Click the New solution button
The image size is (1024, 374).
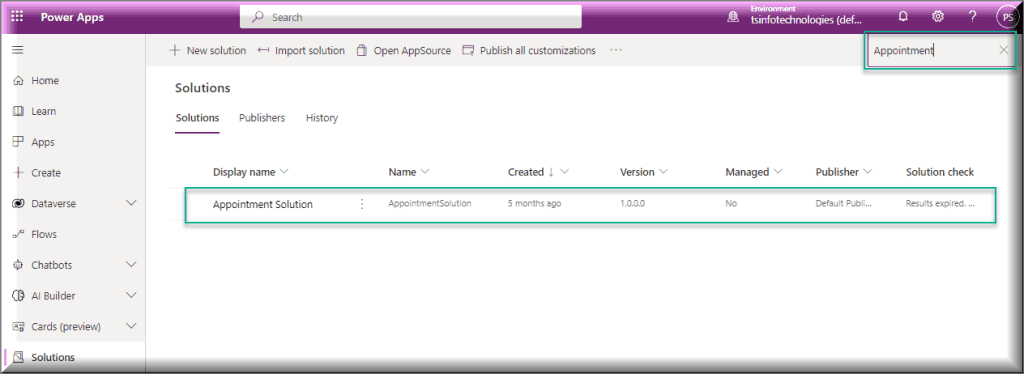[208, 50]
